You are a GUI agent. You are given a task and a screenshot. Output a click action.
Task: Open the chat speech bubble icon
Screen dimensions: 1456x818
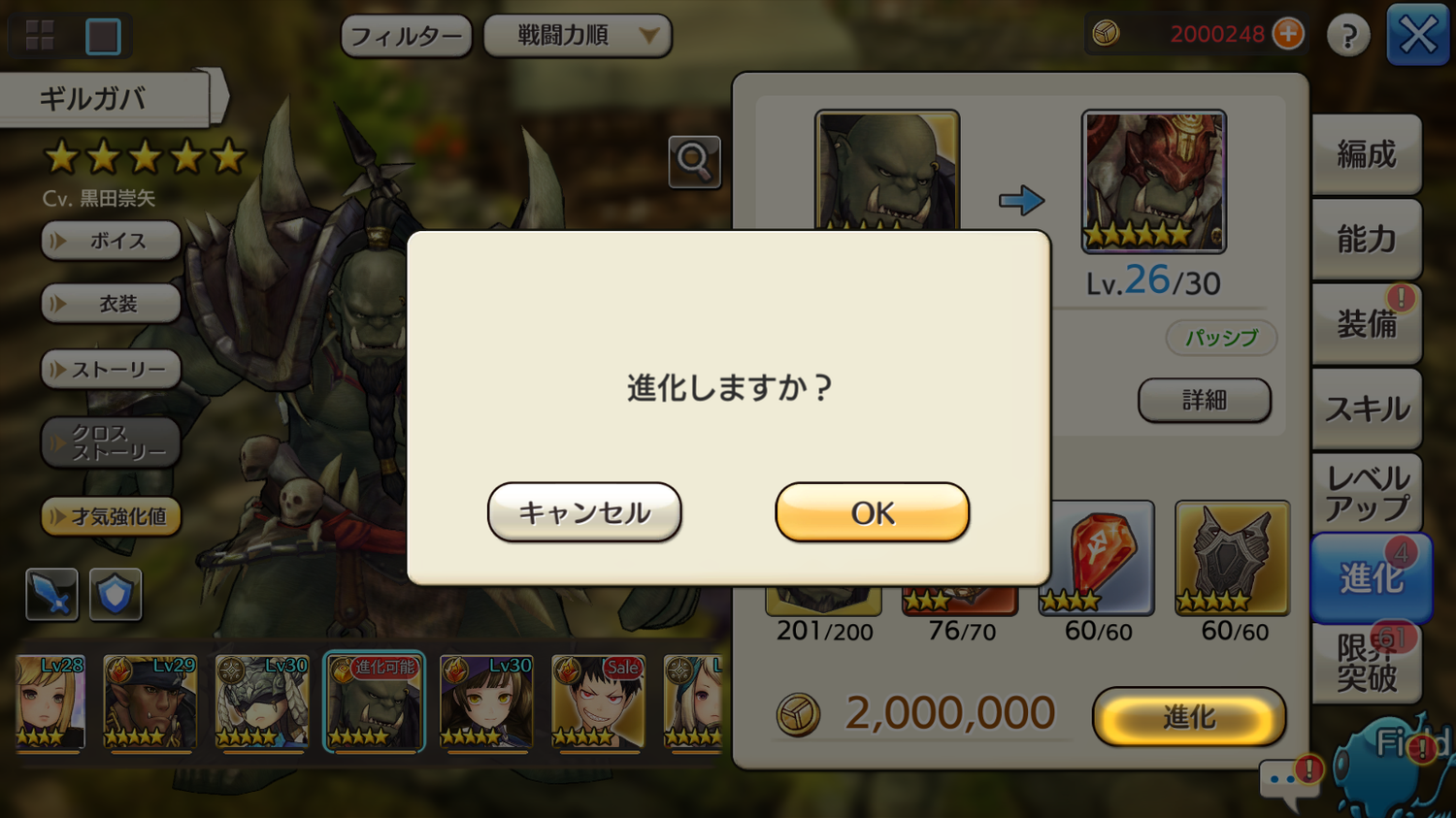tap(1289, 782)
